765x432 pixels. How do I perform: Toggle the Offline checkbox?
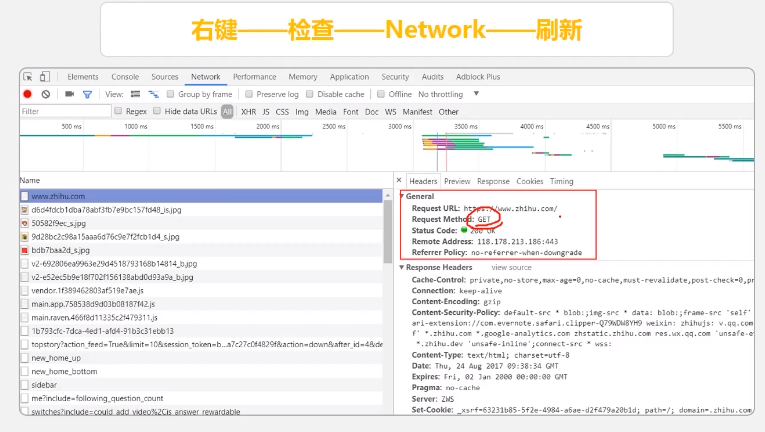(x=381, y=94)
